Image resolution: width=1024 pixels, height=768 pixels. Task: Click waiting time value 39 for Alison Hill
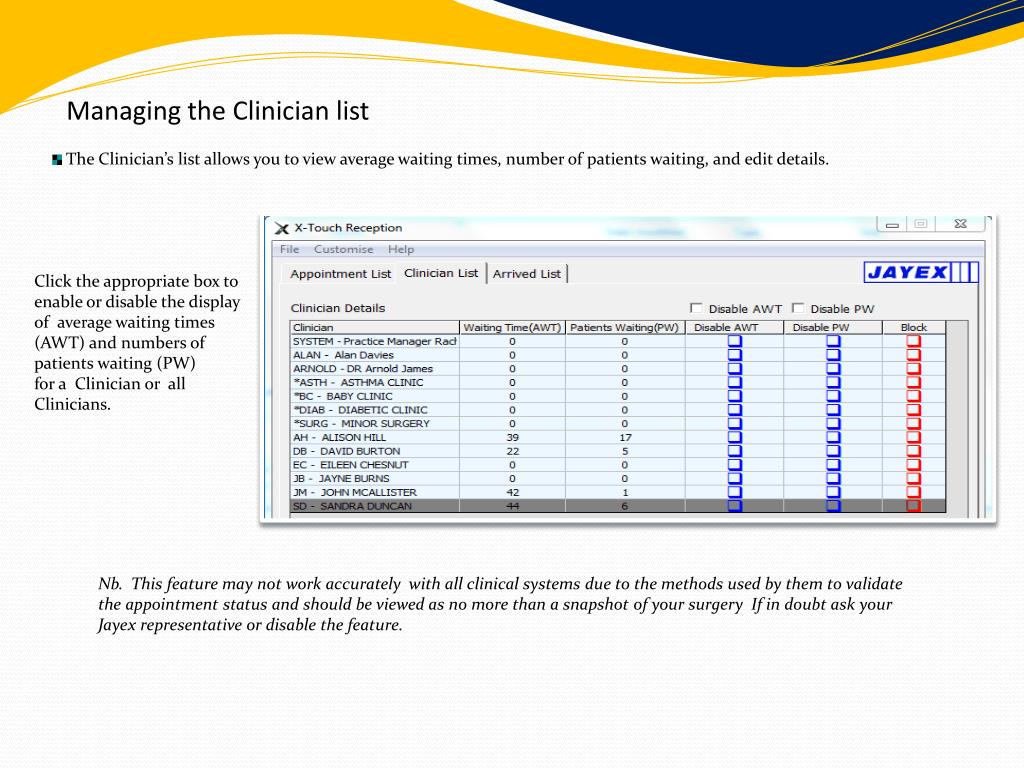coord(513,437)
